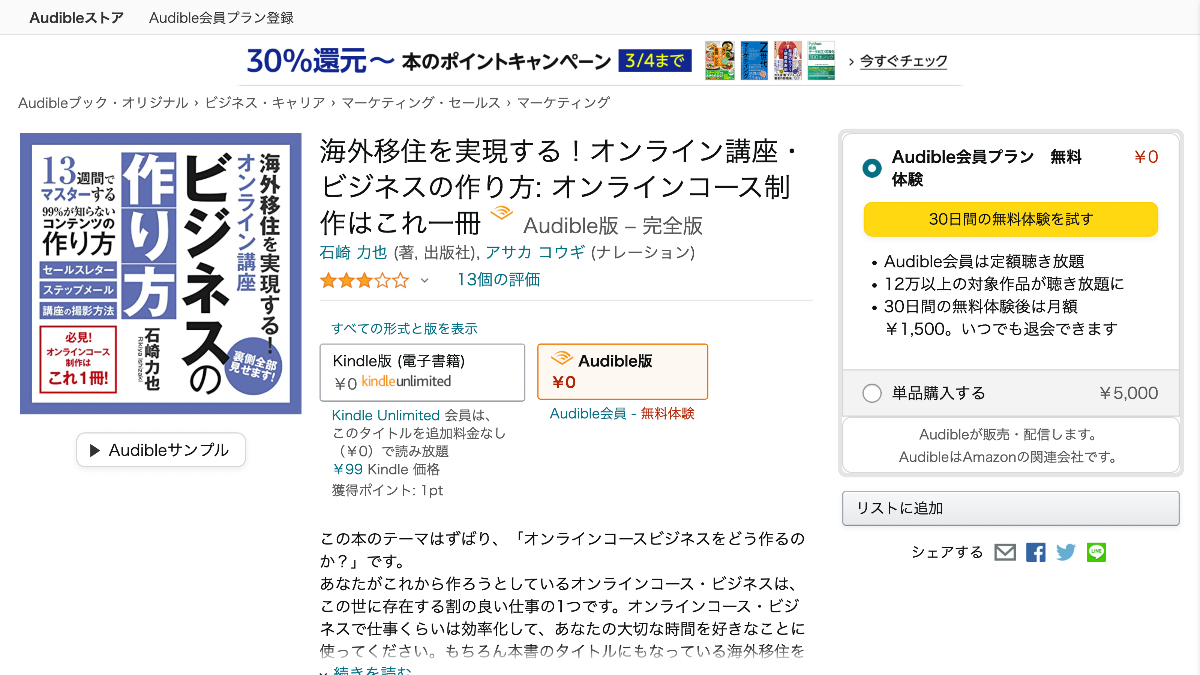Click the star rating icons
Image resolution: width=1200 pixels, height=675 pixels.
(x=364, y=280)
